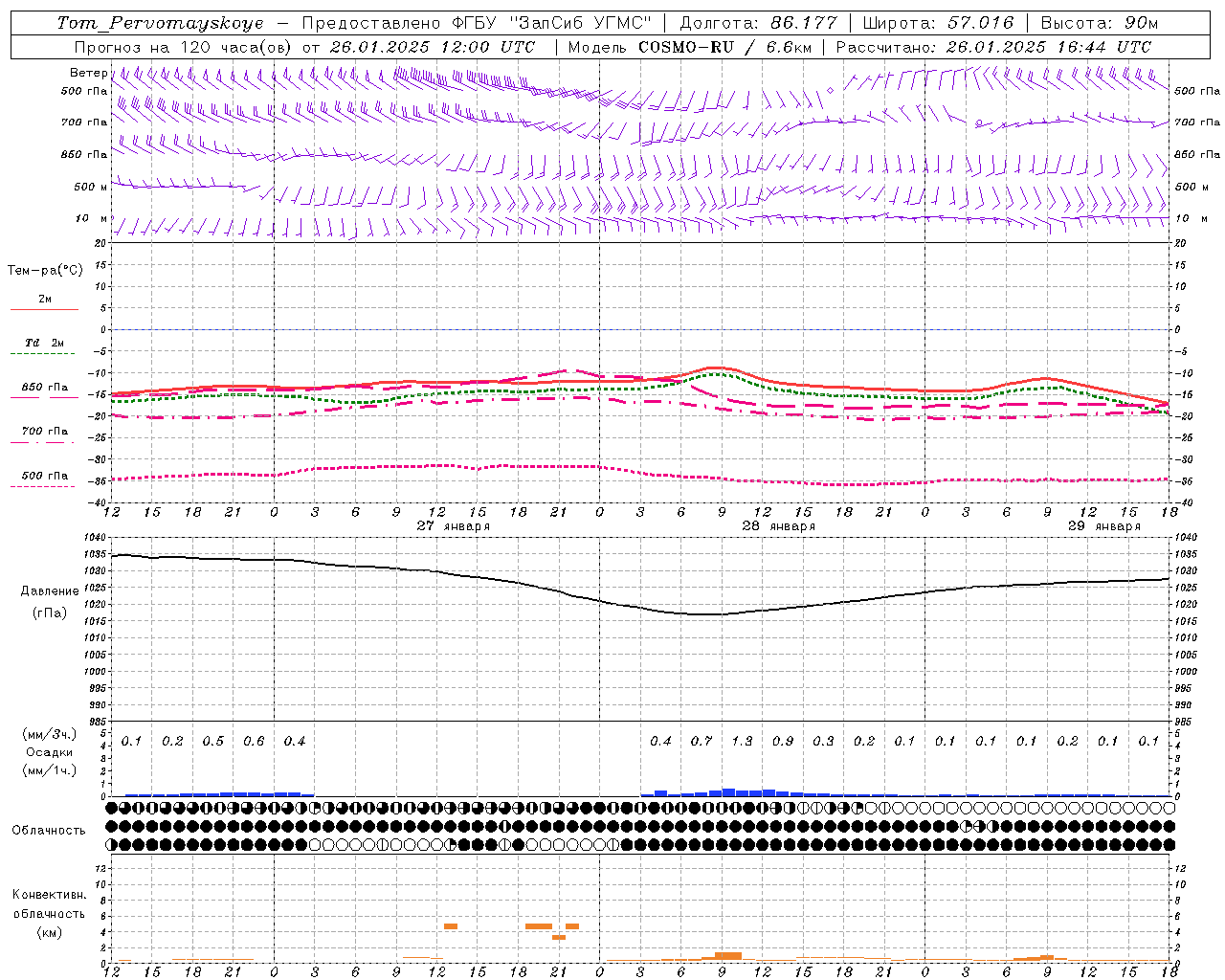Image resolution: width=1225 pixels, height=980 pixels.
Task: Click the (мм/3ч.) precipitation unit label
Action: coord(50,734)
